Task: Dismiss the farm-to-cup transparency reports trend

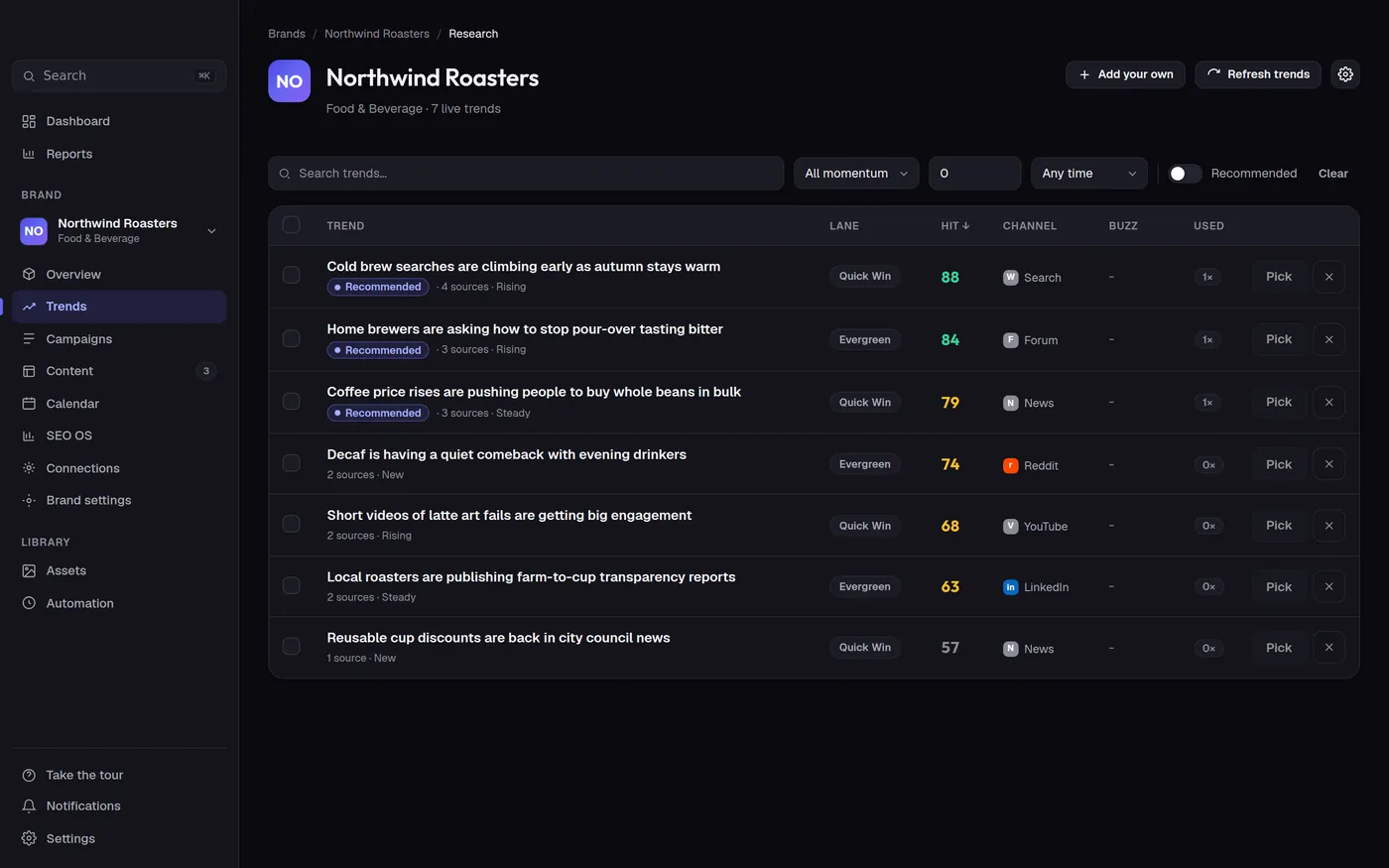Action: 1328,587
